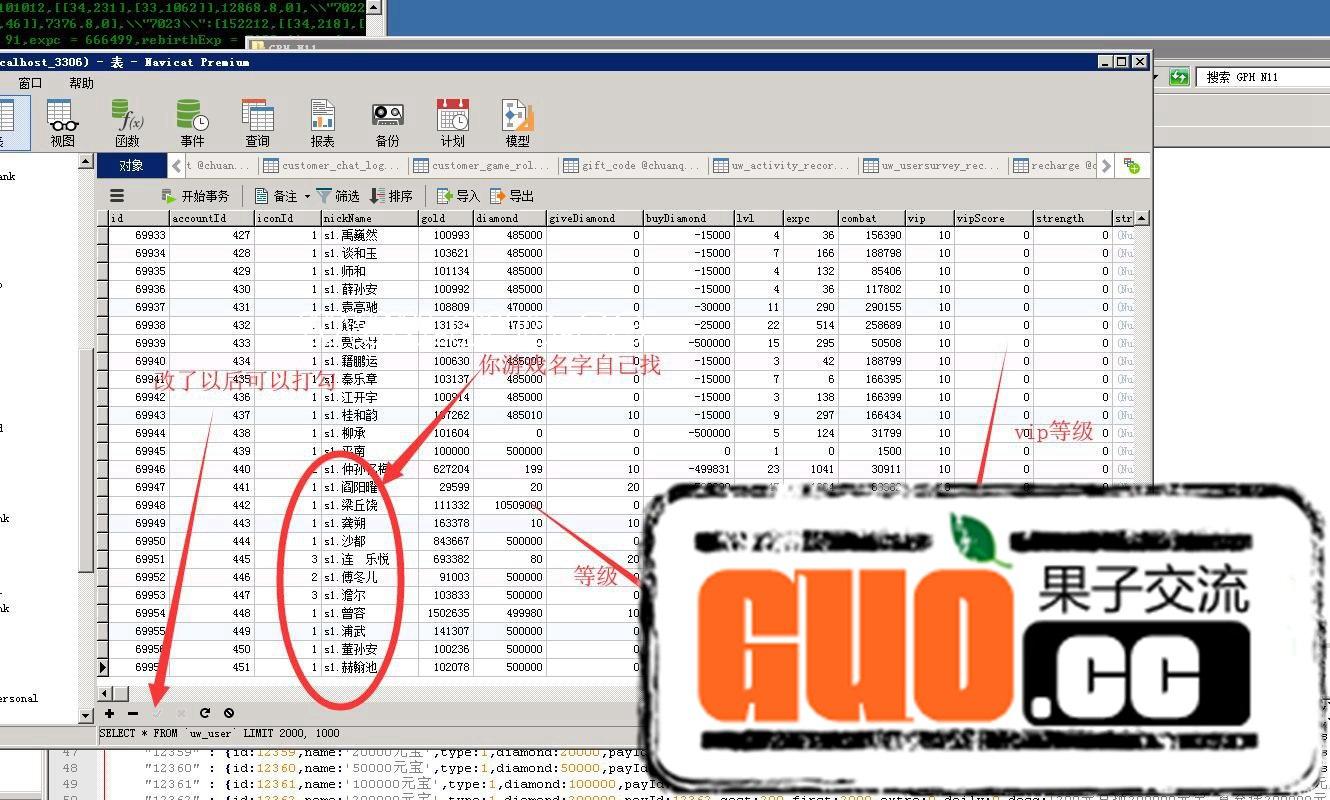The height and width of the screenshot is (800, 1330).
Task: Open the 帮助 (Help) menu
Action: point(81,83)
